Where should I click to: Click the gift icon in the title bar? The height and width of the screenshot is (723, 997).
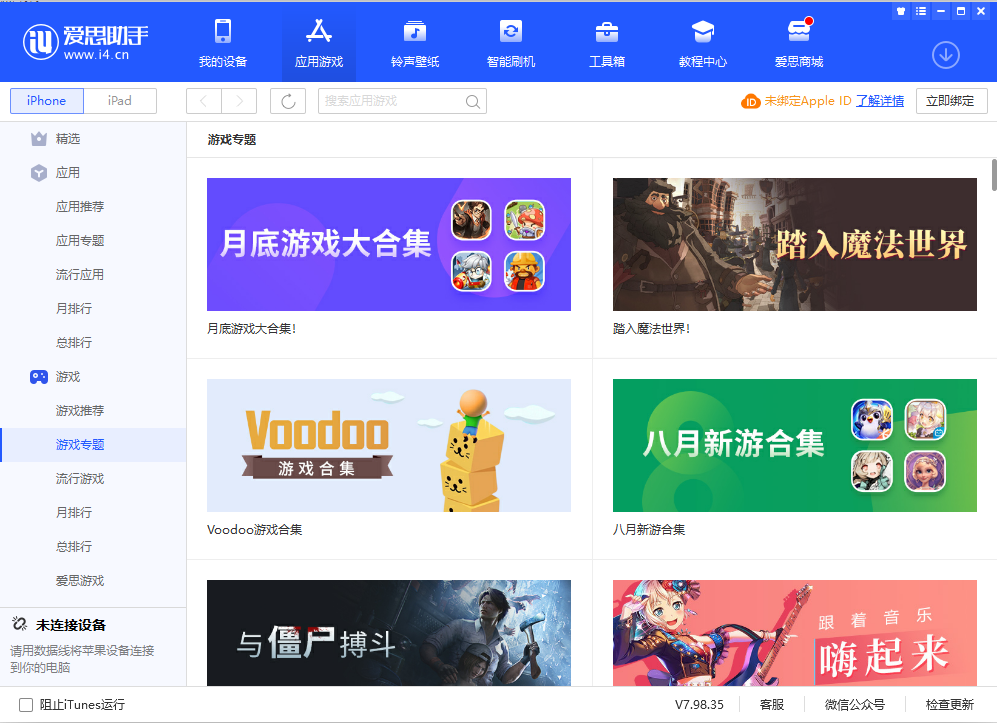pyautogui.click(x=899, y=11)
